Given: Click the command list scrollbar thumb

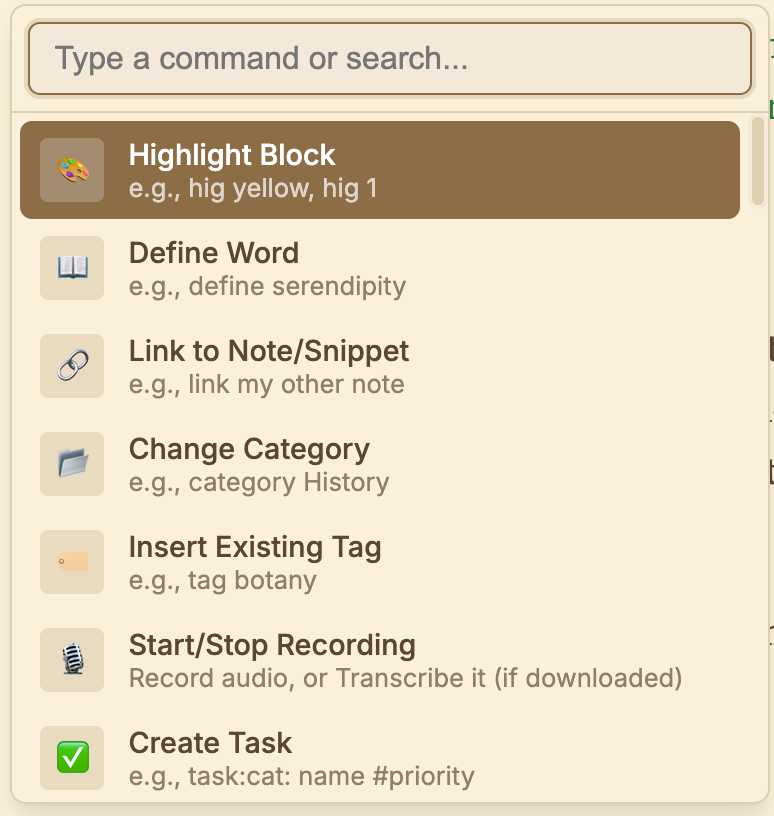Looking at the screenshot, I should click(758, 160).
